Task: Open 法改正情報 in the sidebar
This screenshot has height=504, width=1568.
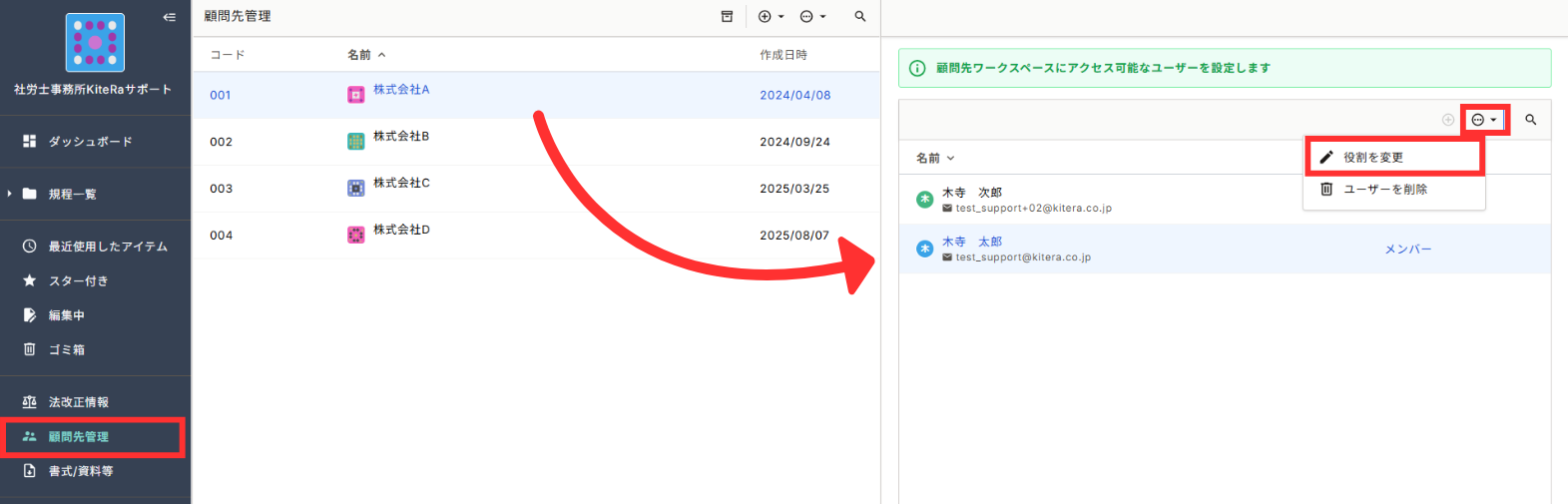Action: 78,402
